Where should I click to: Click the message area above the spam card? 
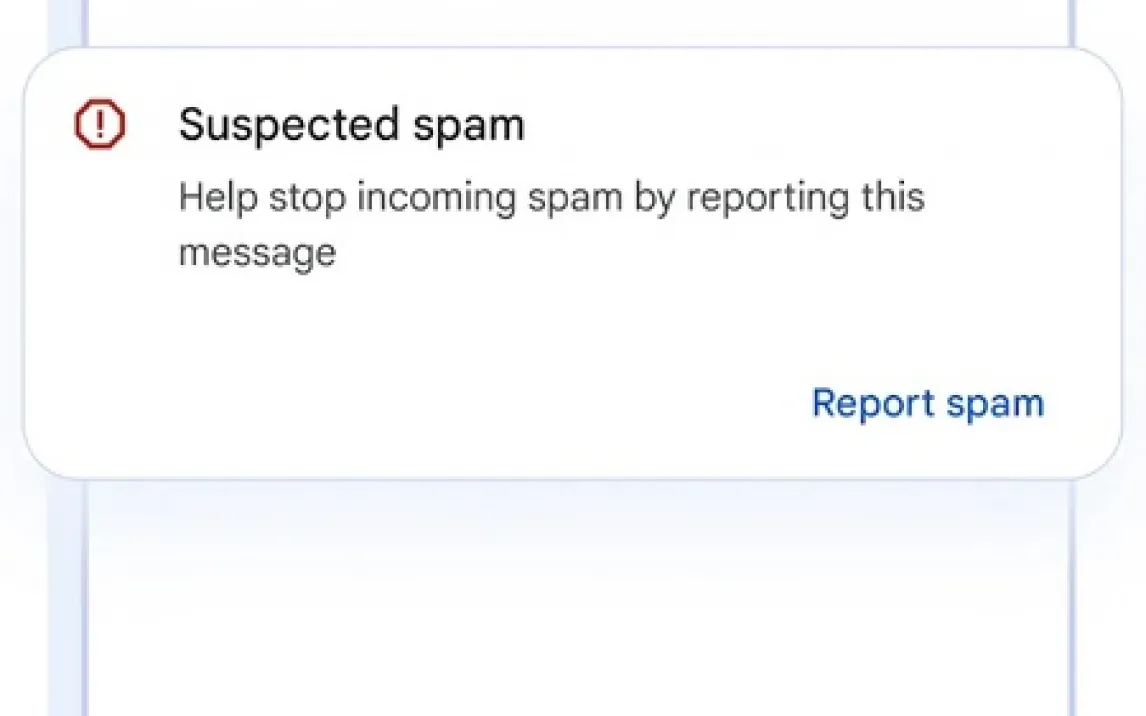coord(578,20)
